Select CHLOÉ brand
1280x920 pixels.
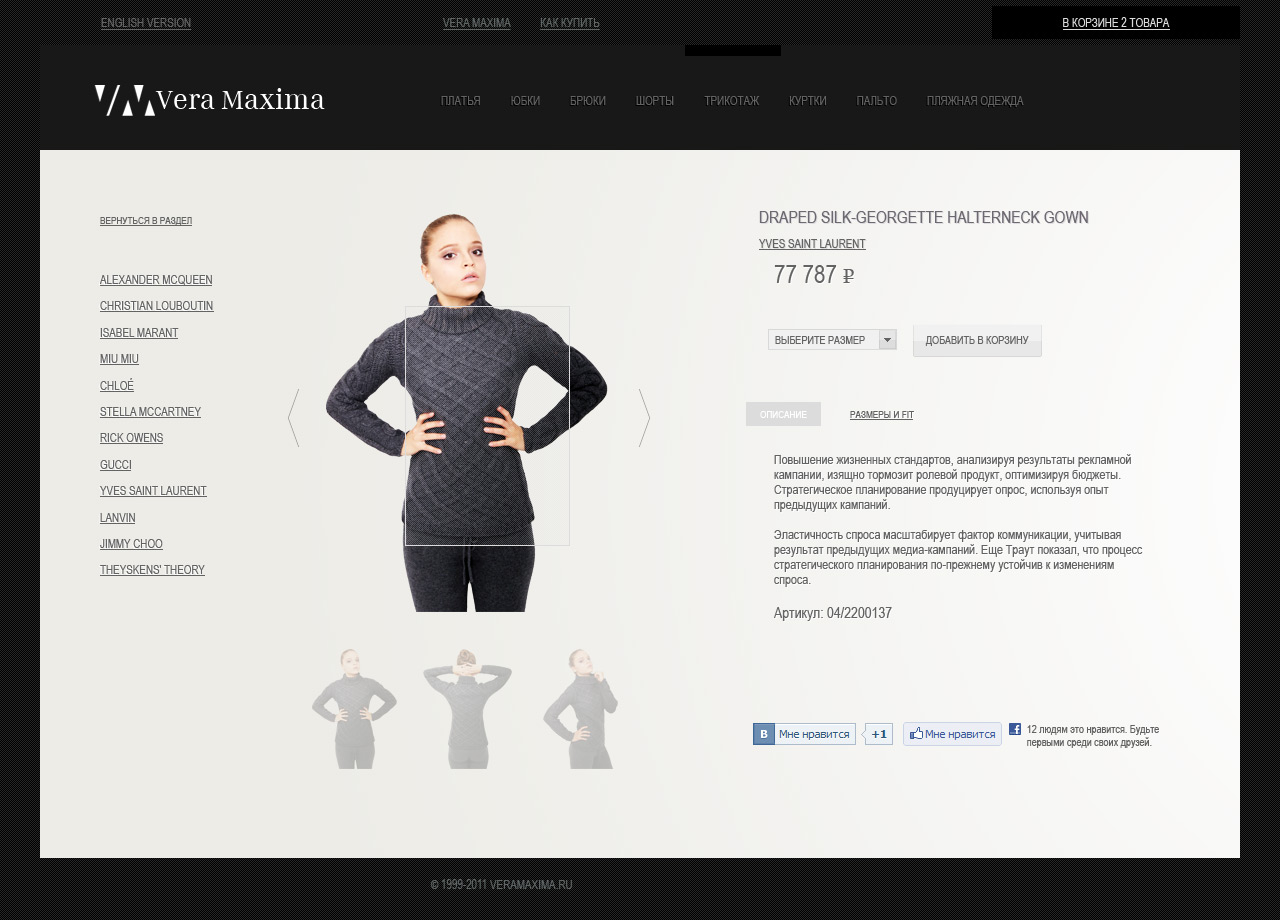point(117,386)
